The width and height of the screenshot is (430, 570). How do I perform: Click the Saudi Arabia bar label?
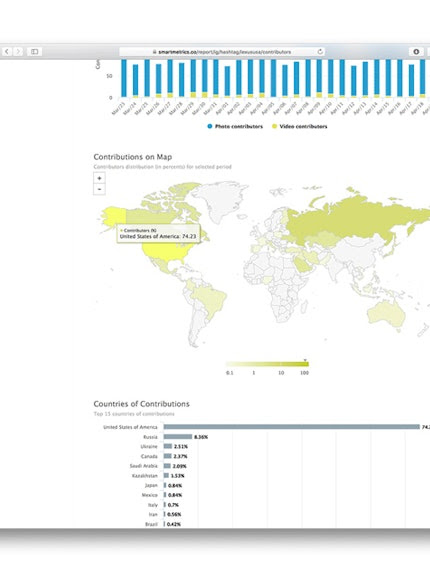144,466
